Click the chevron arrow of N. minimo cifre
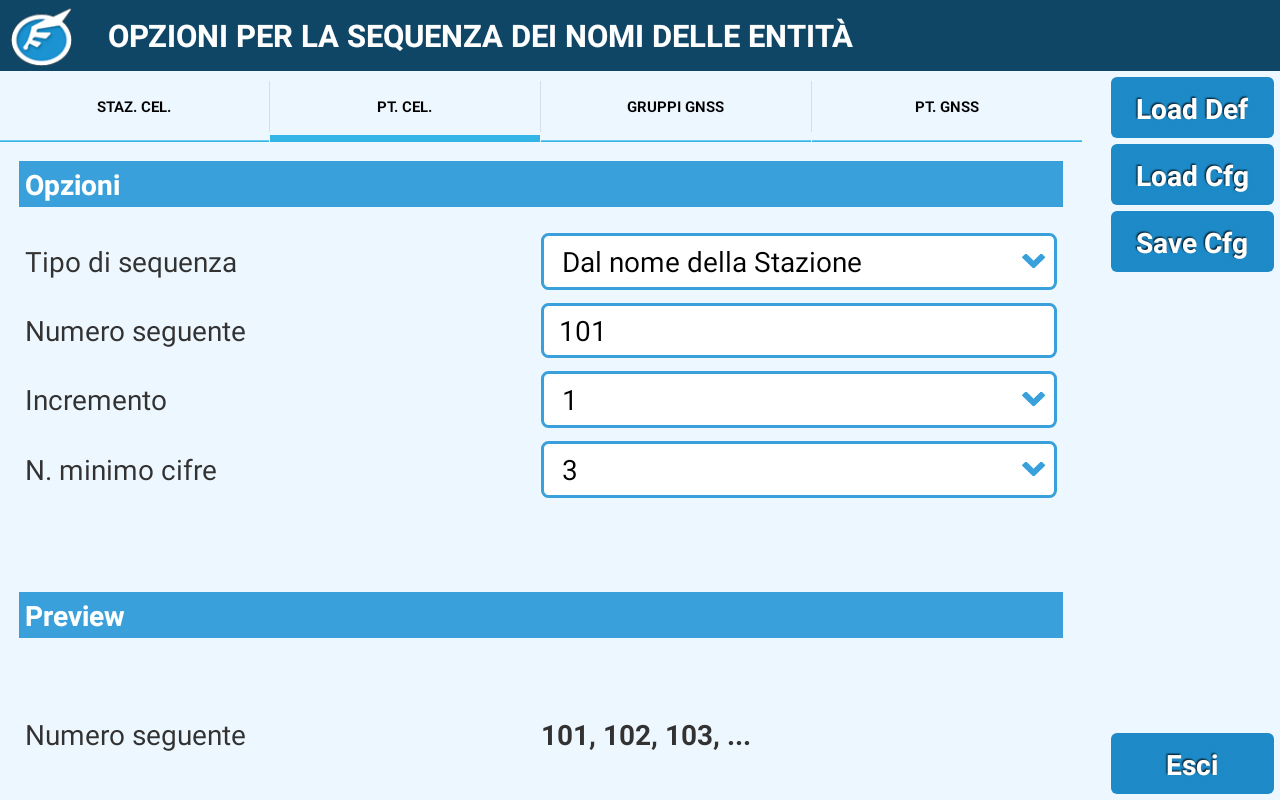 point(1033,469)
